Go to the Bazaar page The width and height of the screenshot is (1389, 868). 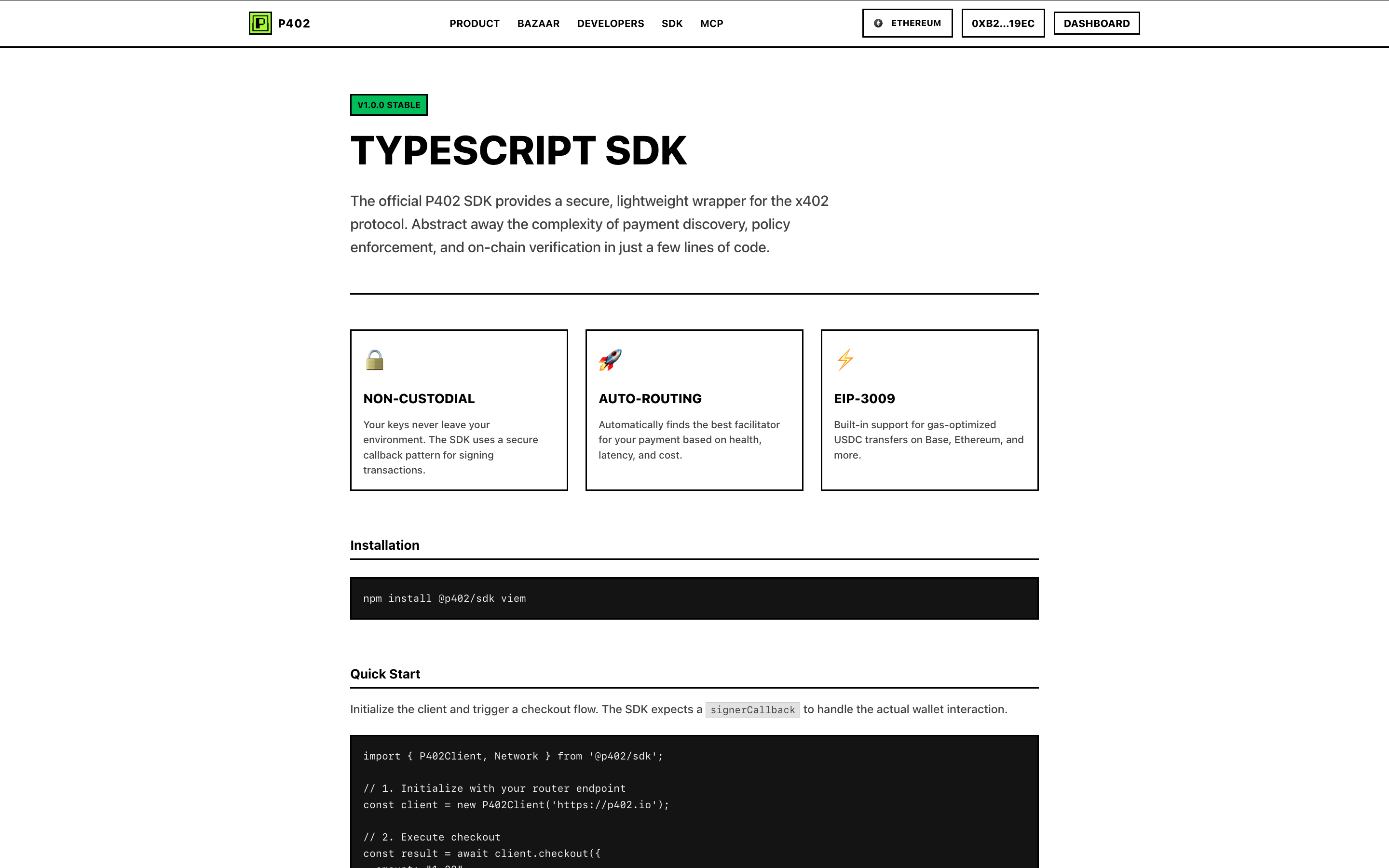pyautogui.click(x=538, y=24)
